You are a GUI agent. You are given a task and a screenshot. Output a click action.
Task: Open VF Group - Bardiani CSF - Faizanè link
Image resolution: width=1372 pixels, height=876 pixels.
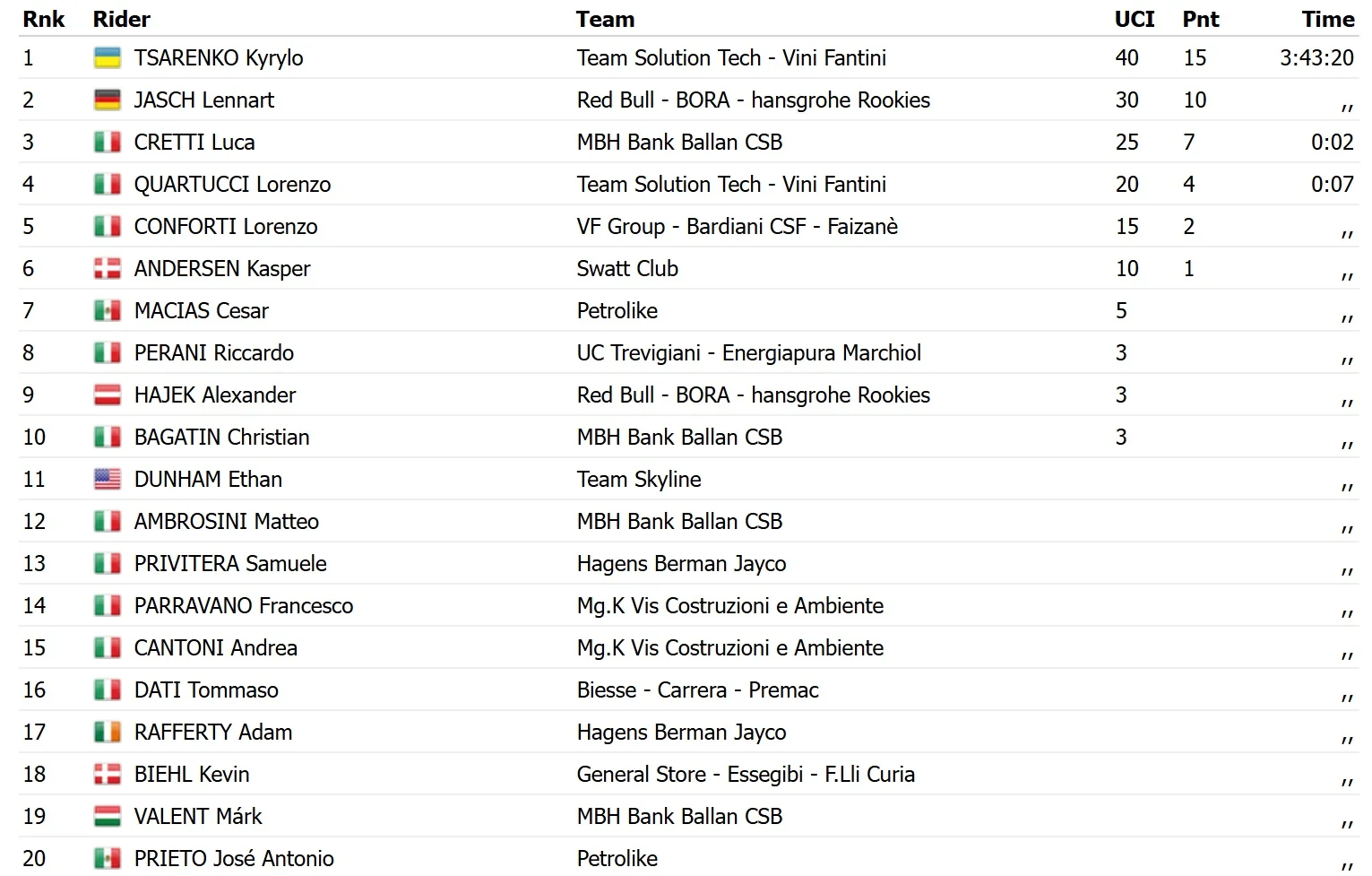(x=737, y=227)
